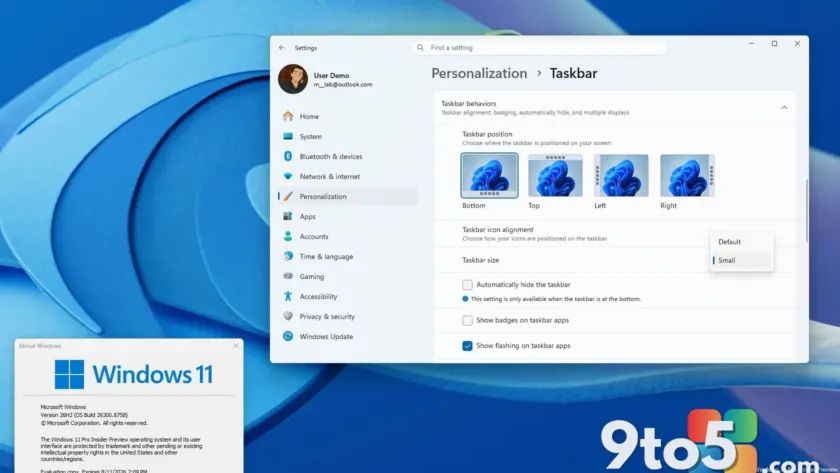Screen dimensions: 840x473
Task: Select Right taskbar position thumbnail
Action: pos(687,176)
